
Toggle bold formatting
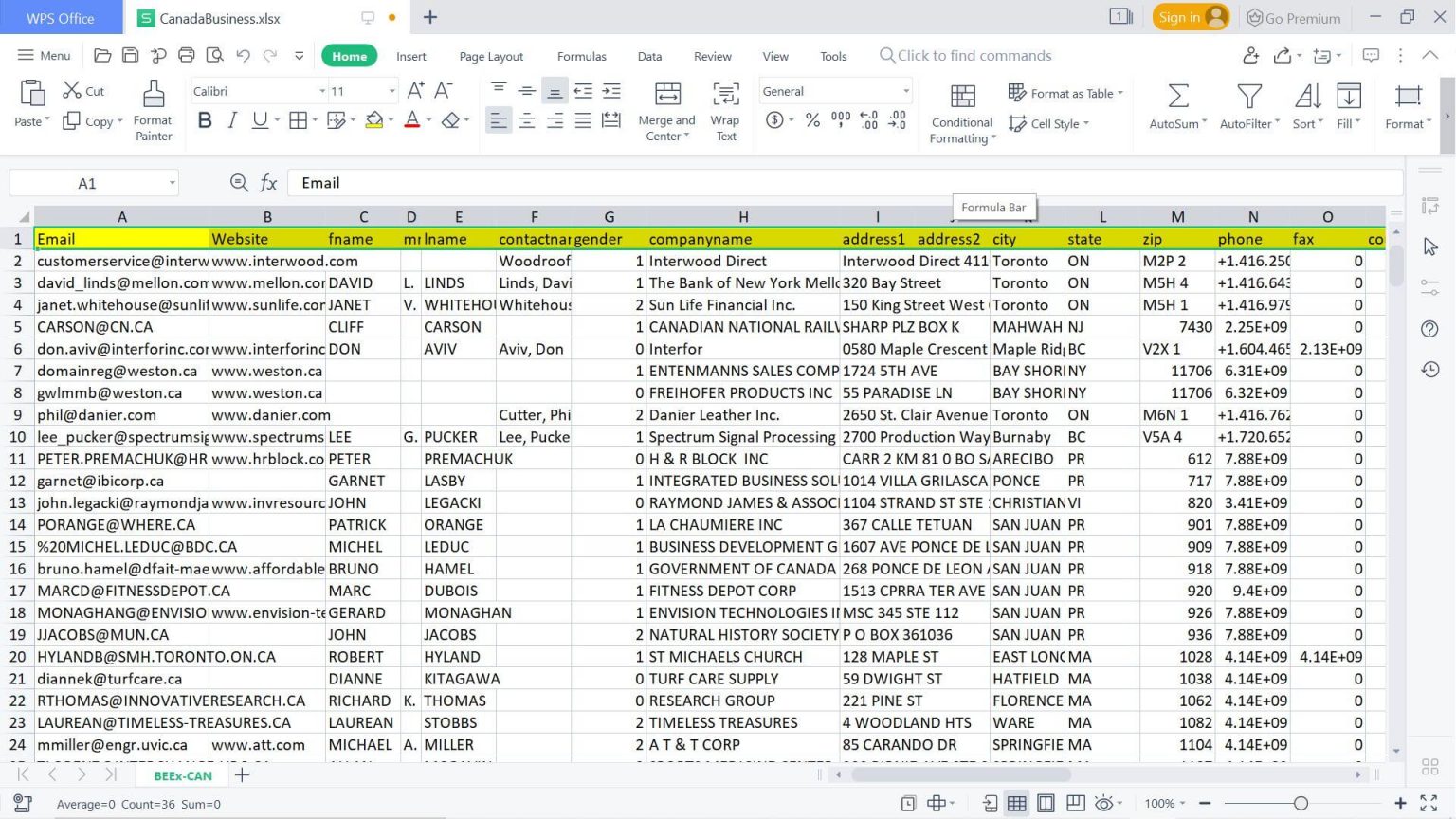(x=205, y=120)
